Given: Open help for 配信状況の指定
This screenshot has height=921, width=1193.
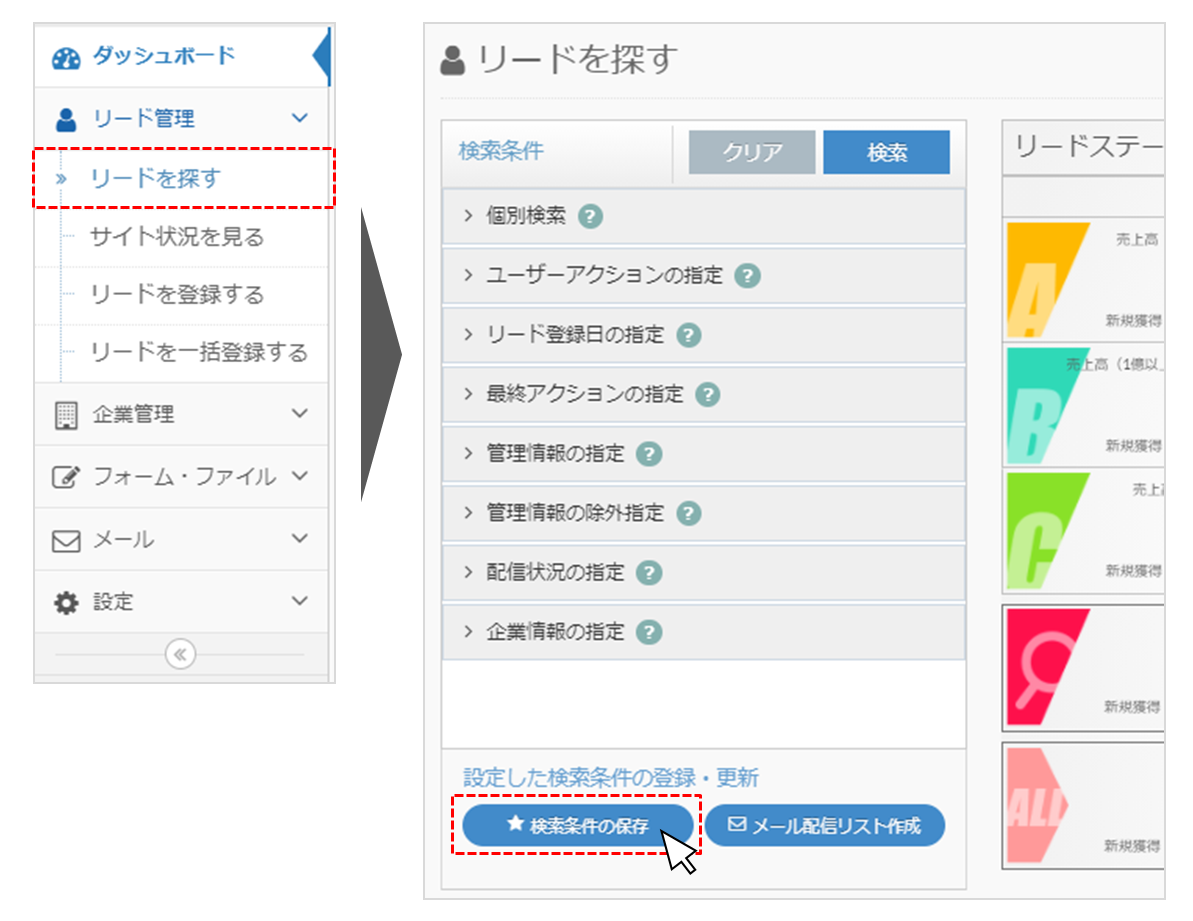Looking at the screenshot, I should point(649,573).
